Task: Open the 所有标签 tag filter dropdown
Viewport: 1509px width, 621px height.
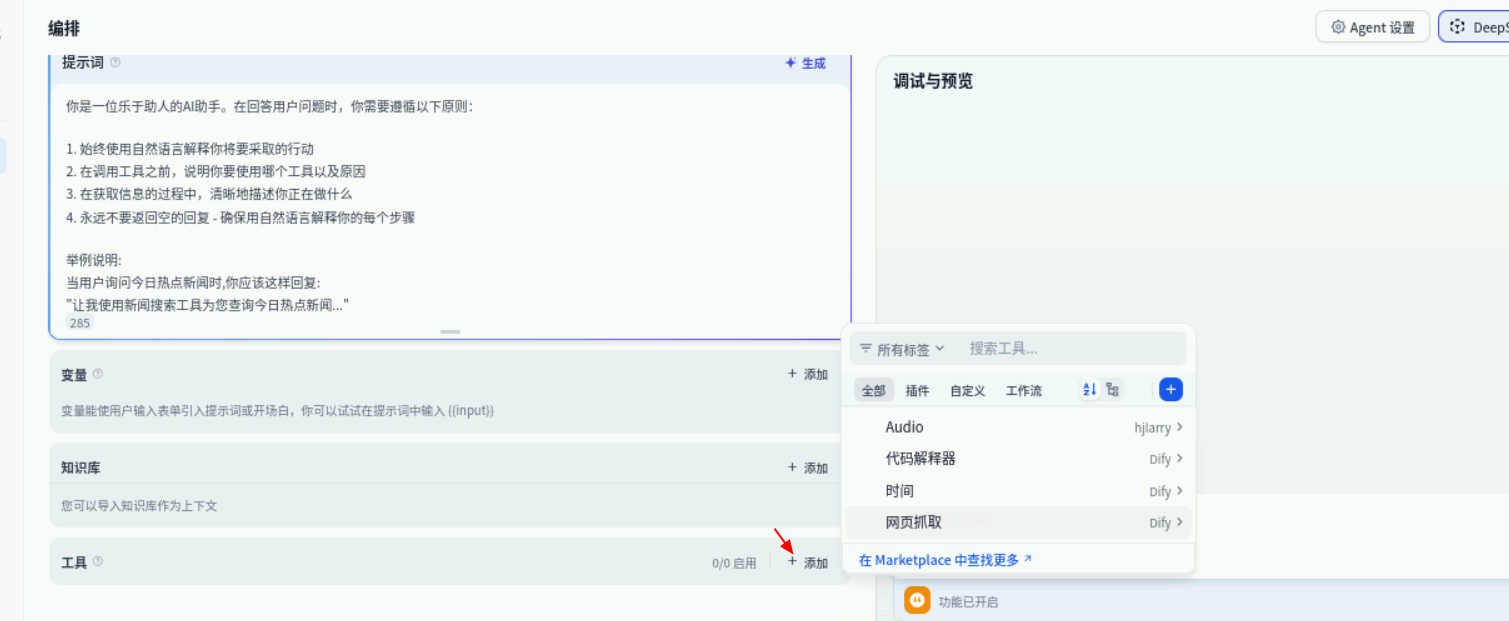Action: tap(902, 349)
